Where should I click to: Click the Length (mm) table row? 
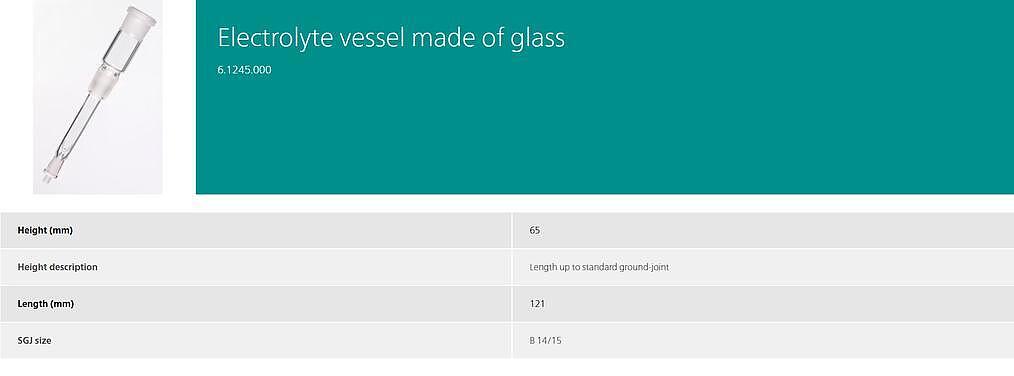tap(507, 304)
